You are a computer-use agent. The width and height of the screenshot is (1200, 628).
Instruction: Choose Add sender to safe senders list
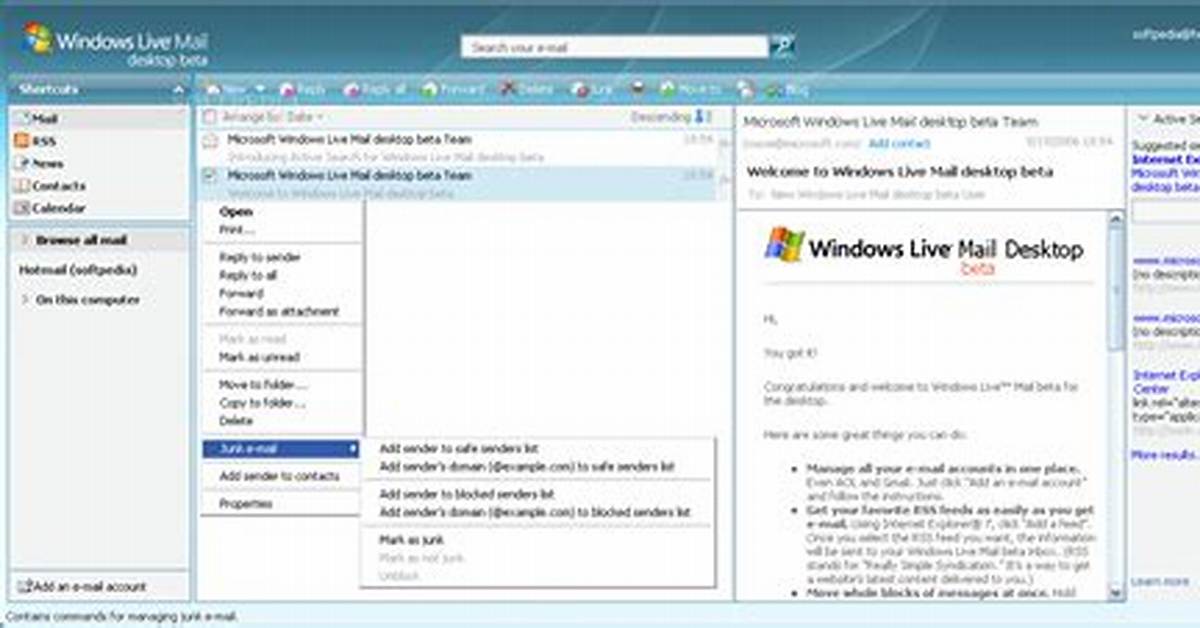pos(459,449)
